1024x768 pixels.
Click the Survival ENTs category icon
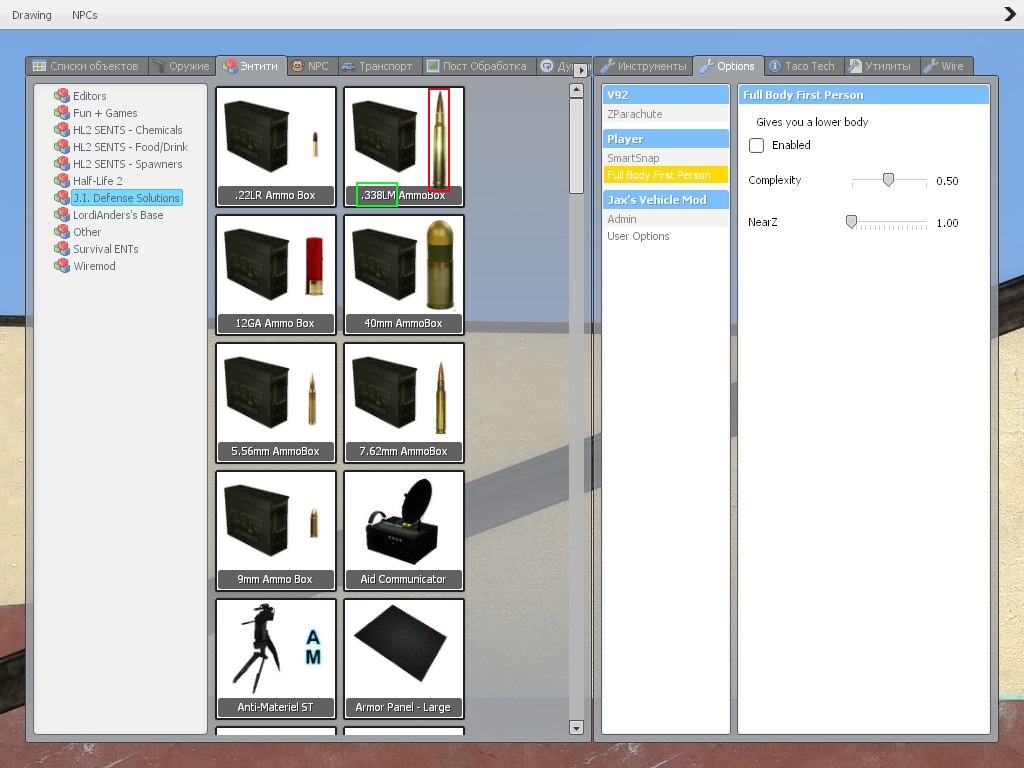pyautogui.click(x=62, y=249)
